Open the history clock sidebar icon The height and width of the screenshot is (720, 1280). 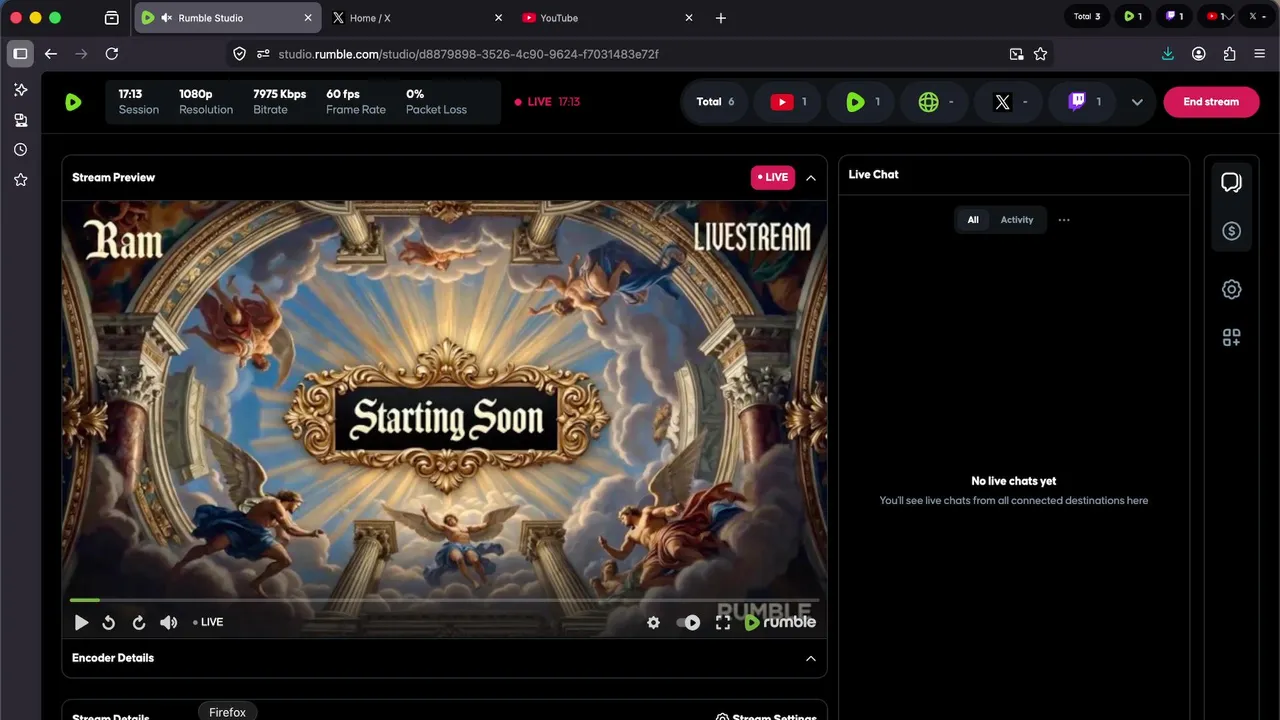[x=20, y=150]
